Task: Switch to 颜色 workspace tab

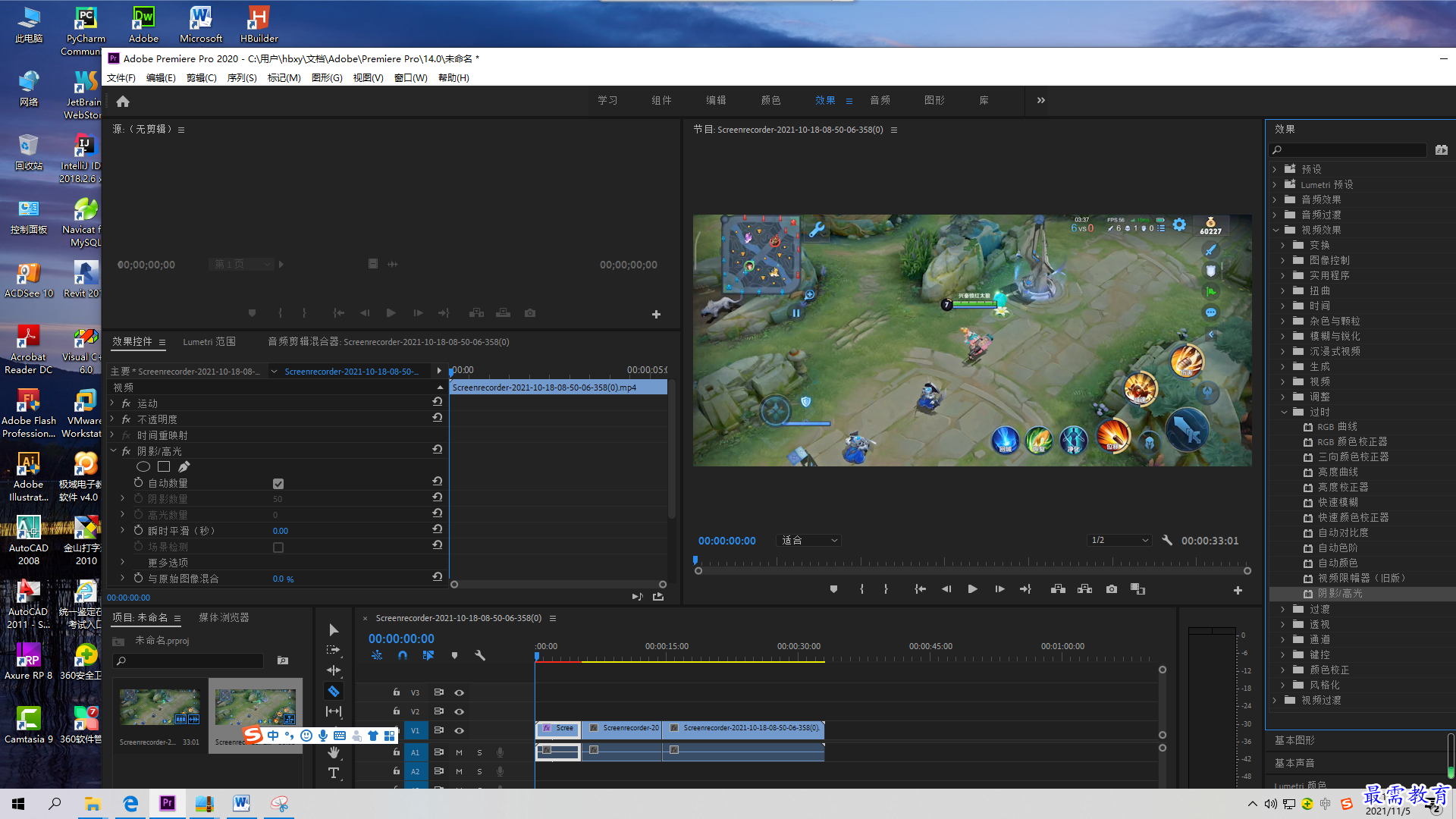Action: [x=770, y=100]
